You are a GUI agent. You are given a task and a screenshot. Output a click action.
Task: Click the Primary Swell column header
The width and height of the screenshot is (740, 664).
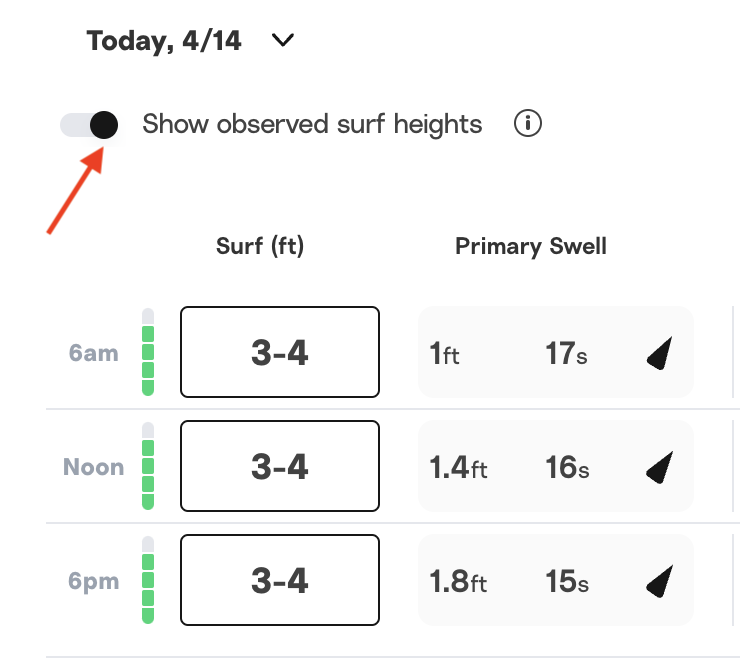click(x=531, y=246)
